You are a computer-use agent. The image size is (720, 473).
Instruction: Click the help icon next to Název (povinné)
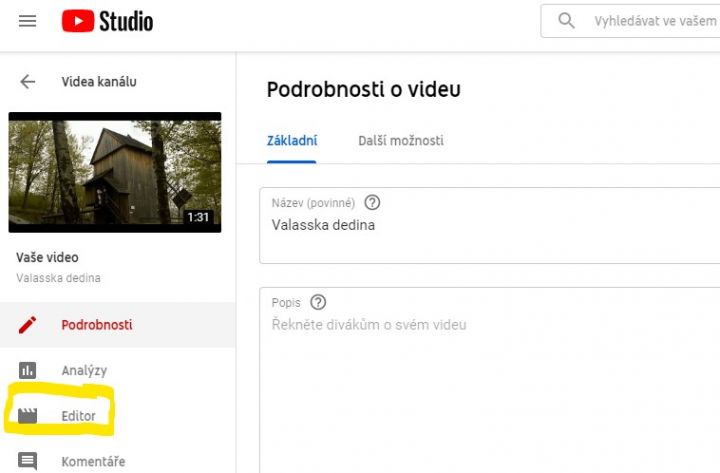(x=372, y=203)
